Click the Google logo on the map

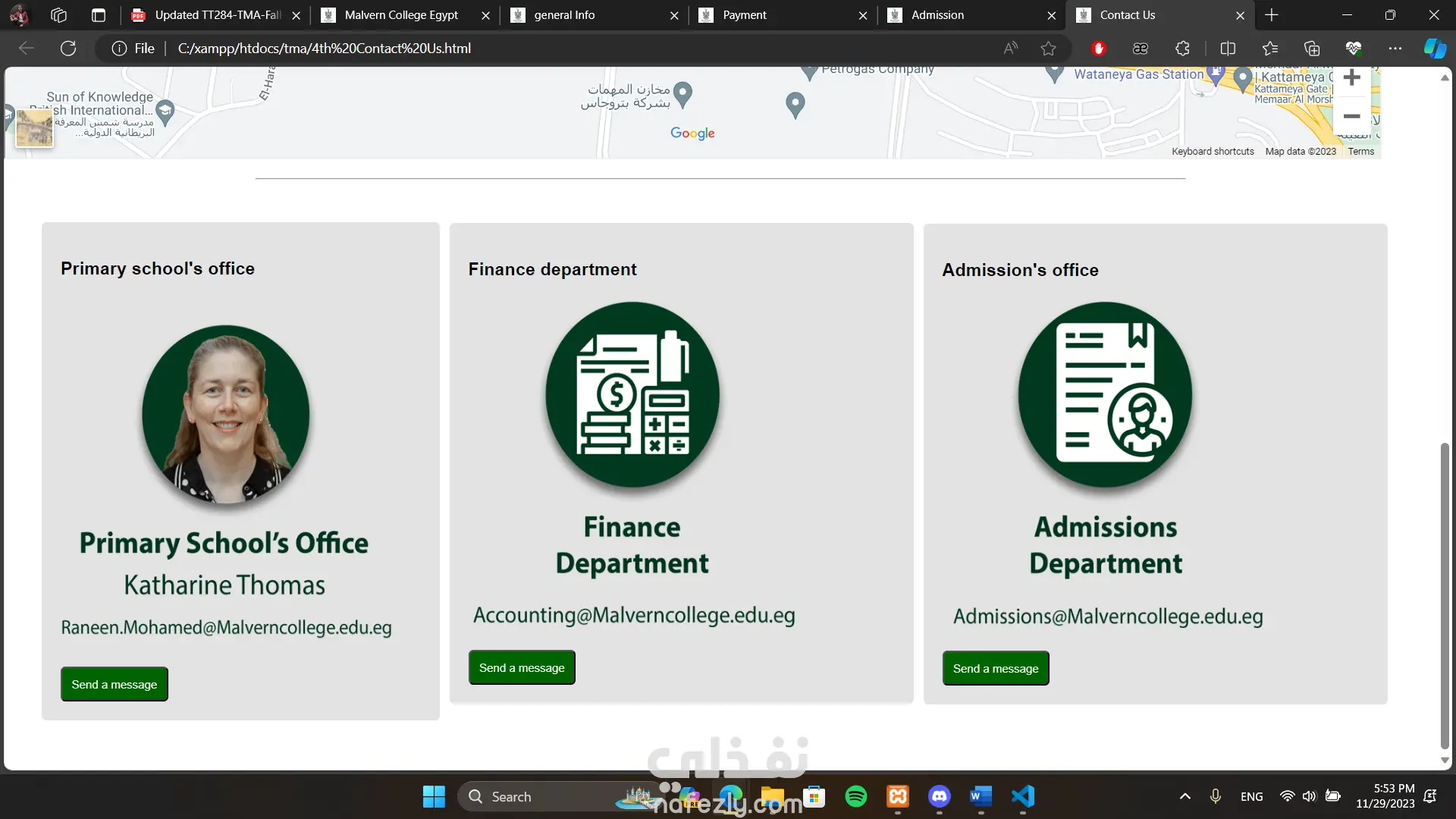click(x=692, y=133)
